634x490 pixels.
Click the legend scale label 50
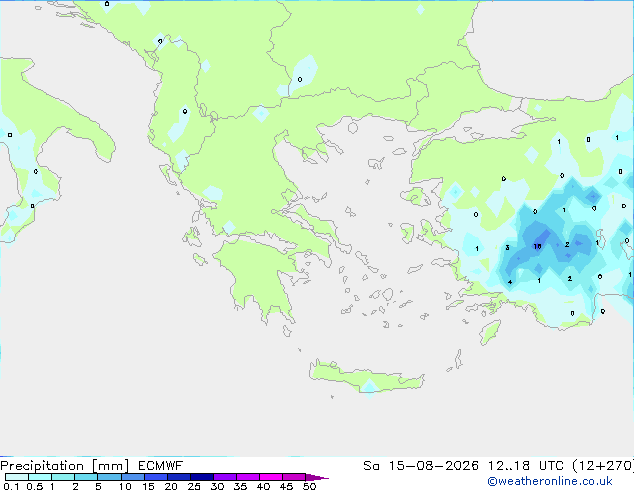click(309, 486)
